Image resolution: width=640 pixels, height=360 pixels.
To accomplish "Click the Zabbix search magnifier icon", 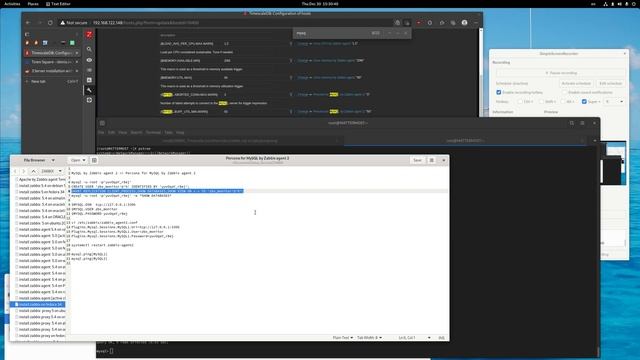I will click(89, 49).
